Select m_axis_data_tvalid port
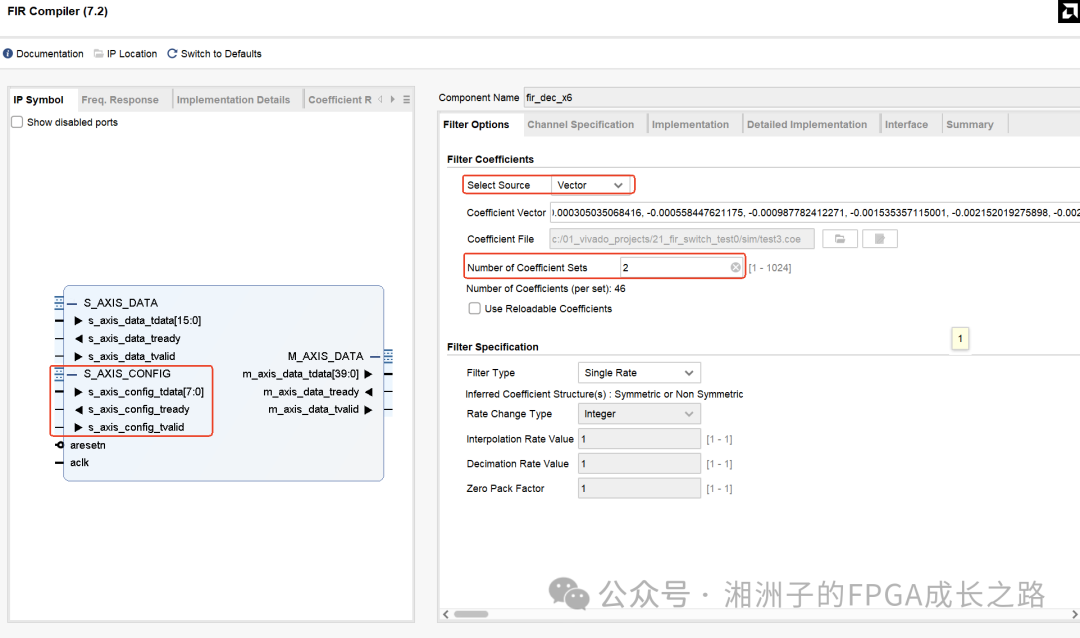This screenshot has width=1080, height=638. point(313,409)
